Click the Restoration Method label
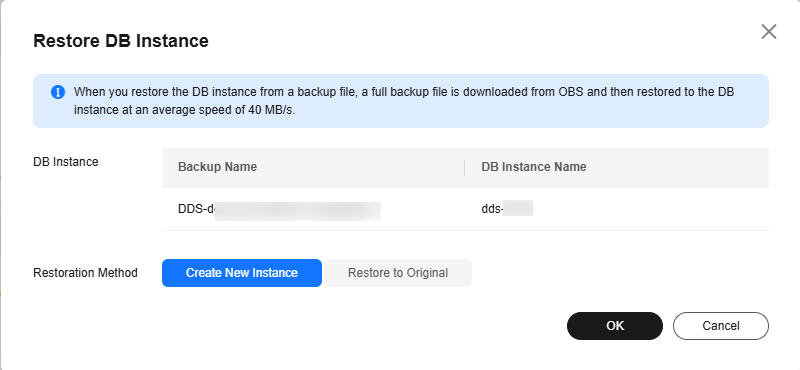 pos(85,273)
